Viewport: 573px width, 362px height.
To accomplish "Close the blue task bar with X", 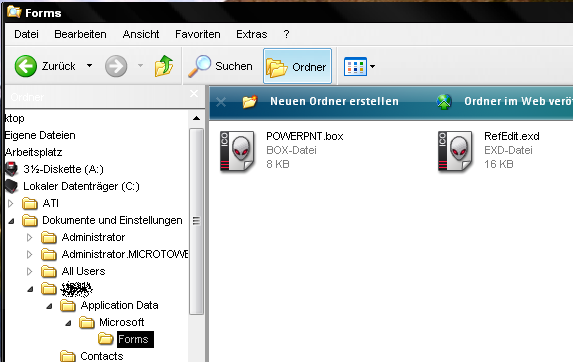I will pyautogui.click(x=221, y=102).
